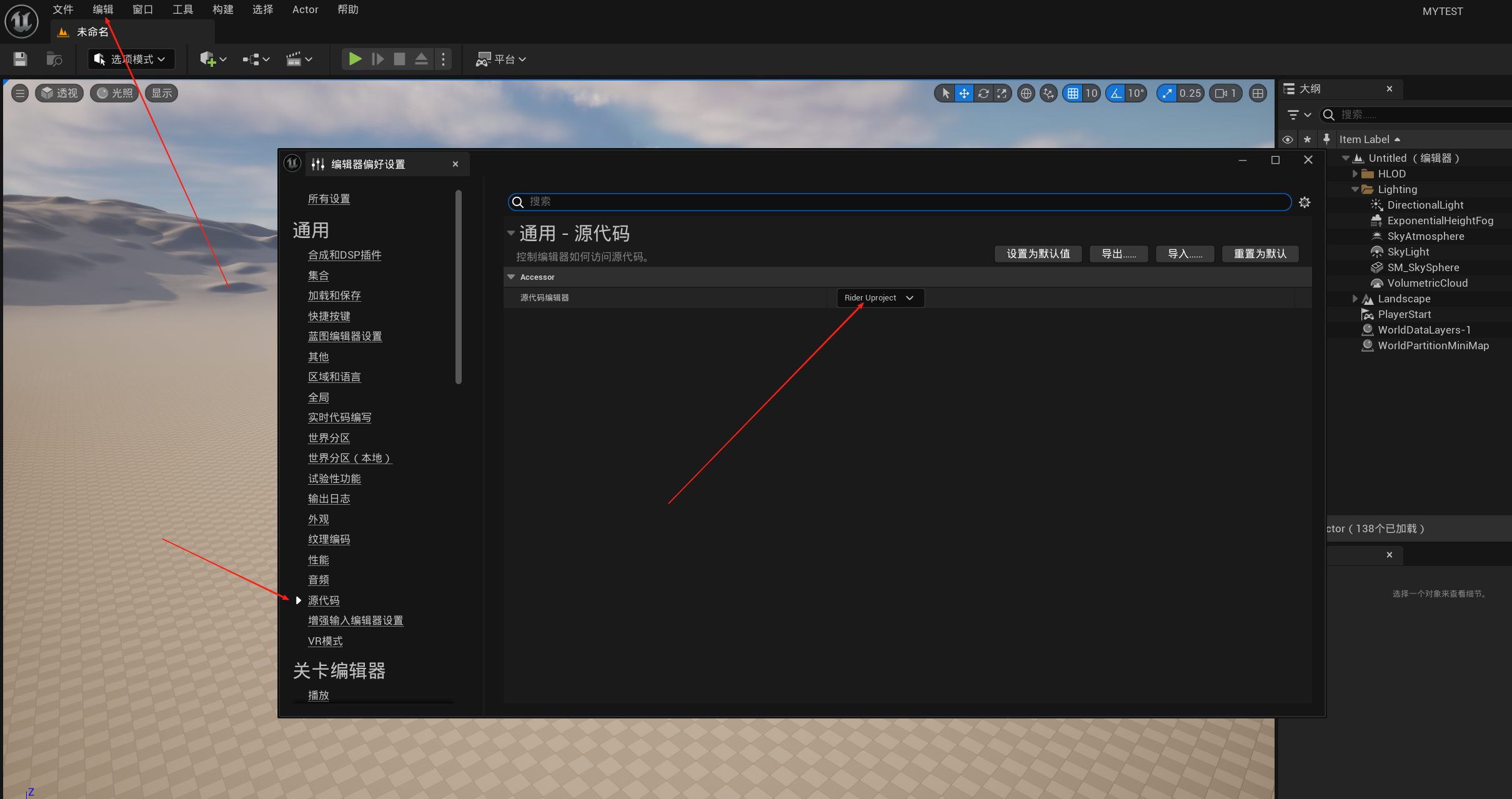This screenshot has width=1512, height=799.
Task: Click the Save level floppy icon
Action: [x=20, y=59]
